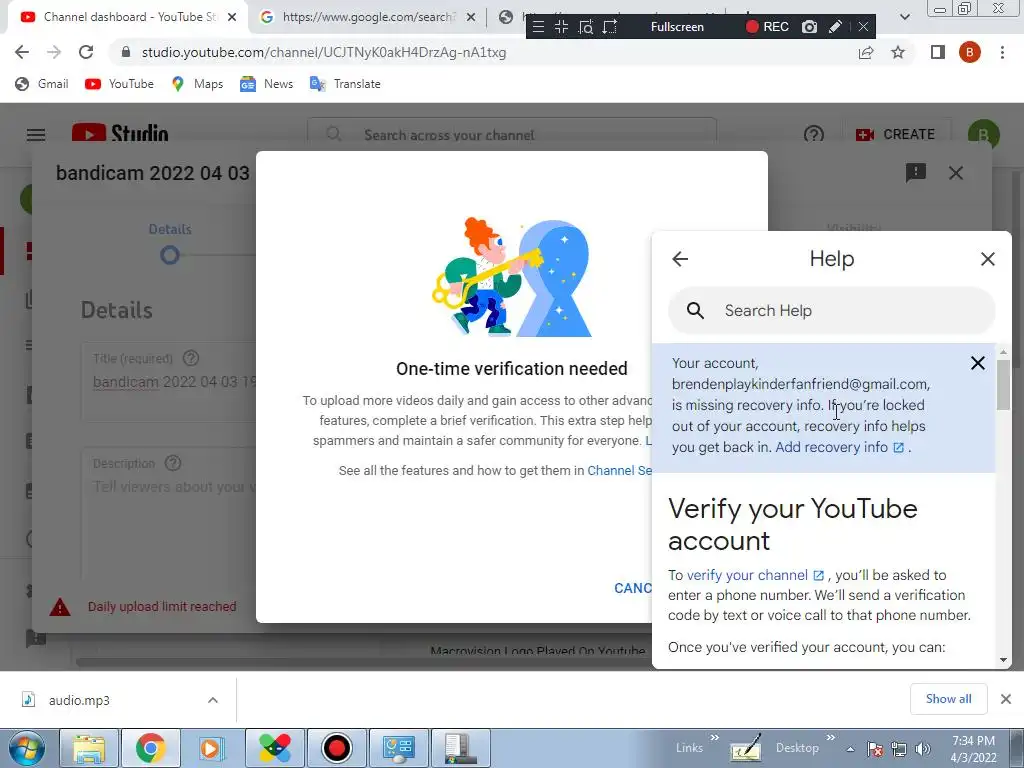Click the Bandicam REC button

point(767,27)
